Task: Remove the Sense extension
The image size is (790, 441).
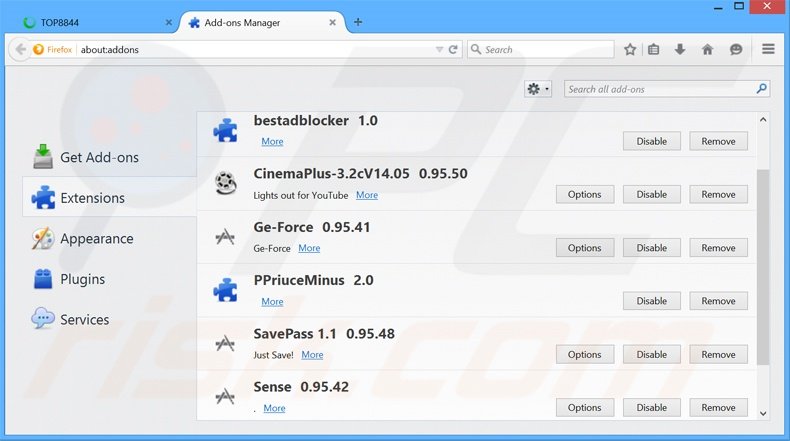Action: [x=718, y=407]
